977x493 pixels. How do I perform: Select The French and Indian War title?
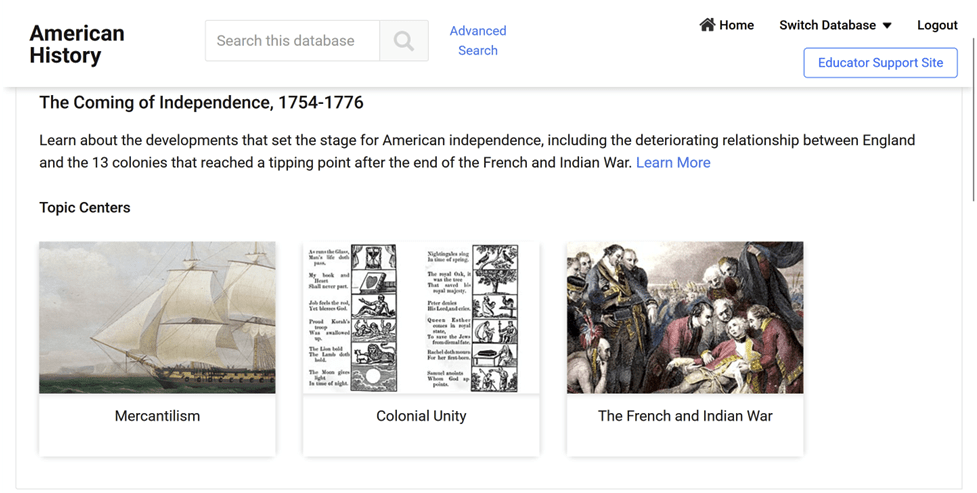[x=685, y=416]
